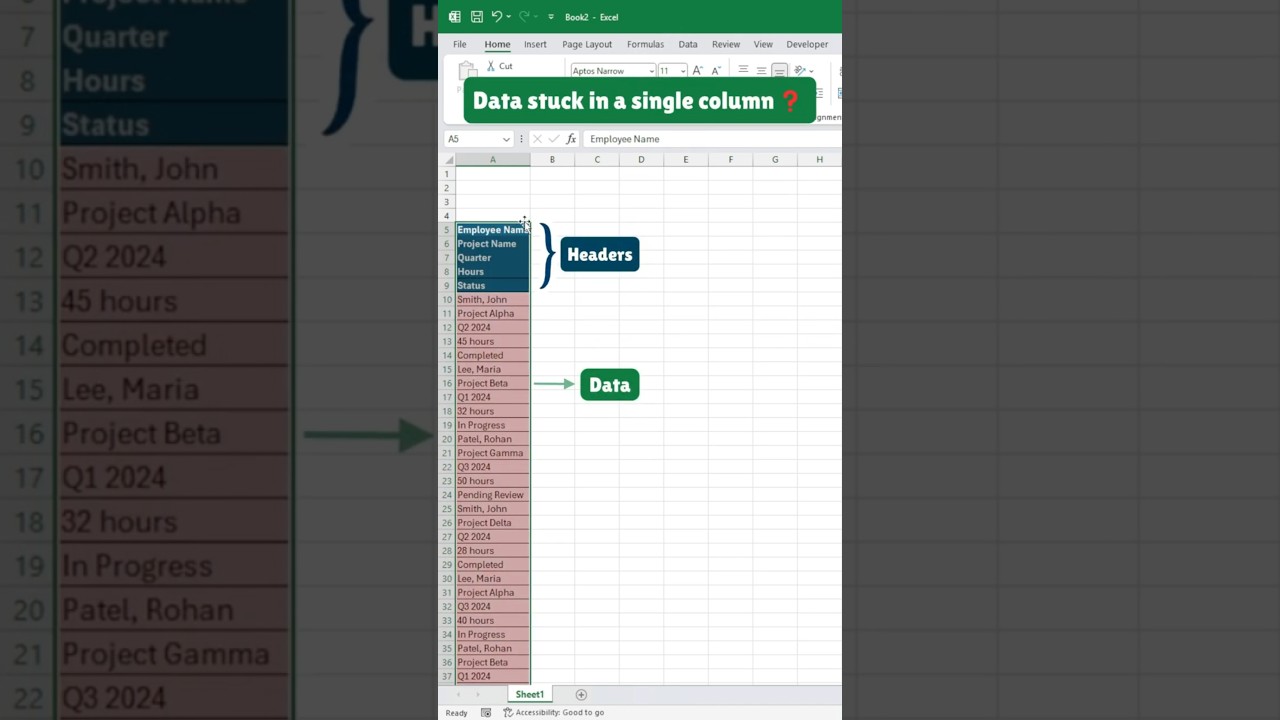
Task: Switch to the Review ribbon tab
Action: [x=726, y=44]
